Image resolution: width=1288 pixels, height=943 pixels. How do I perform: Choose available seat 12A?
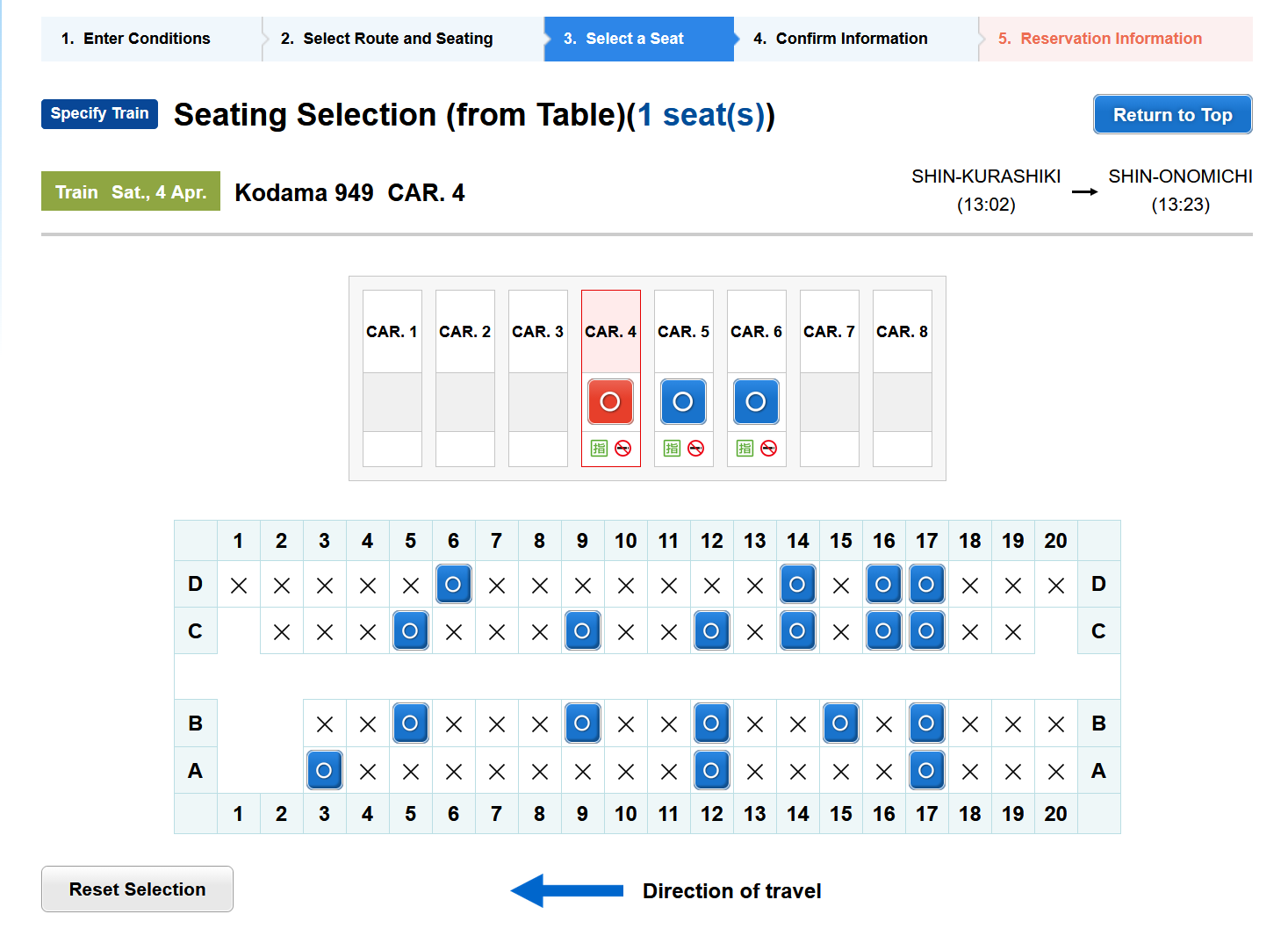pos(711,770)
